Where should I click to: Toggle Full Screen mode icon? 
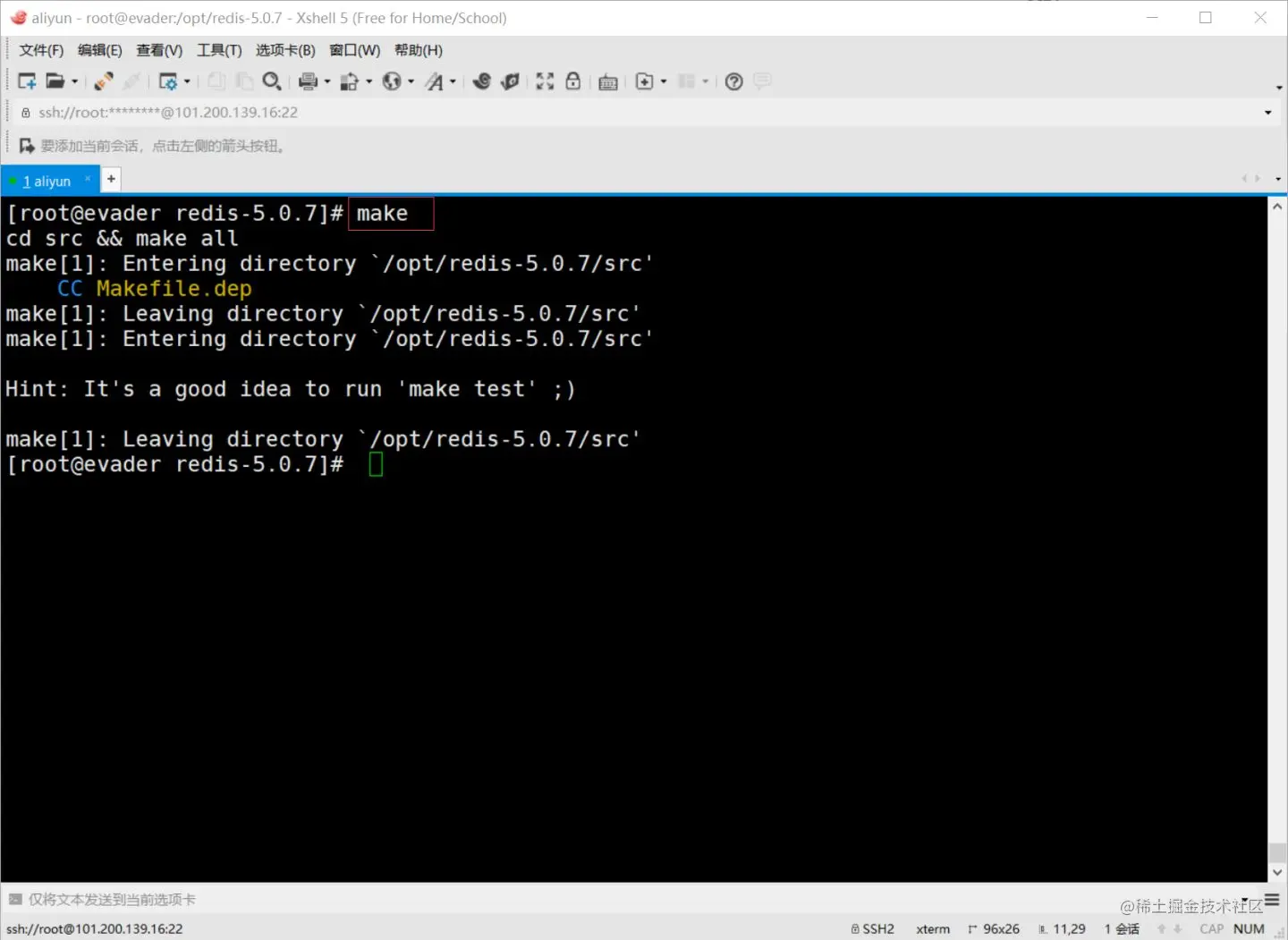click(x=545, y=81)
